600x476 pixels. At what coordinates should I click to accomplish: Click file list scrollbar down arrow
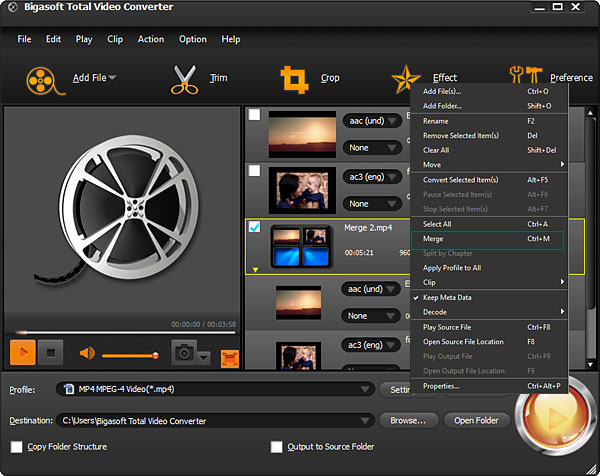click(590, 365)
